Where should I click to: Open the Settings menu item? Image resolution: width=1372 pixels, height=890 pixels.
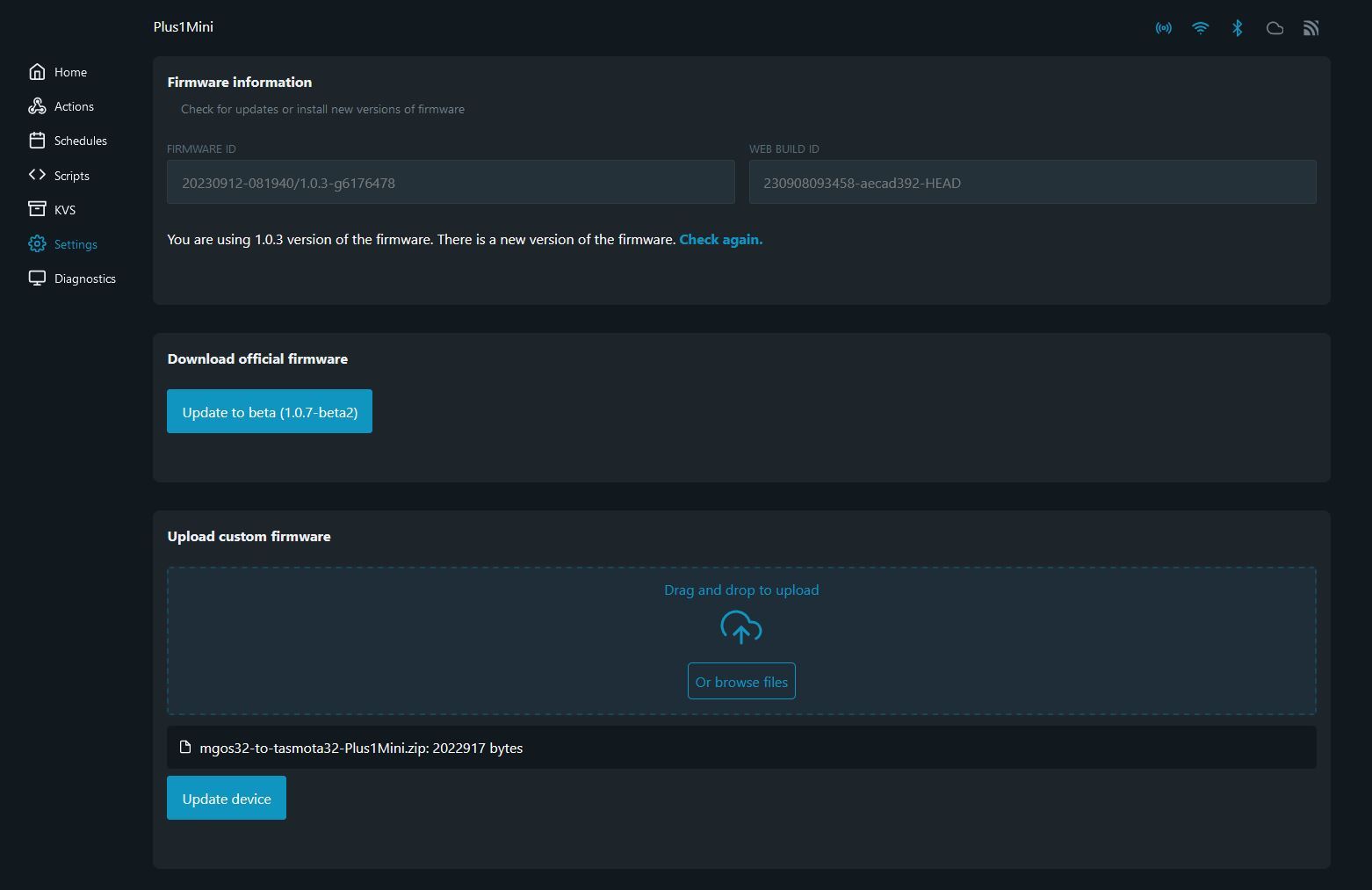pos(75,244)
